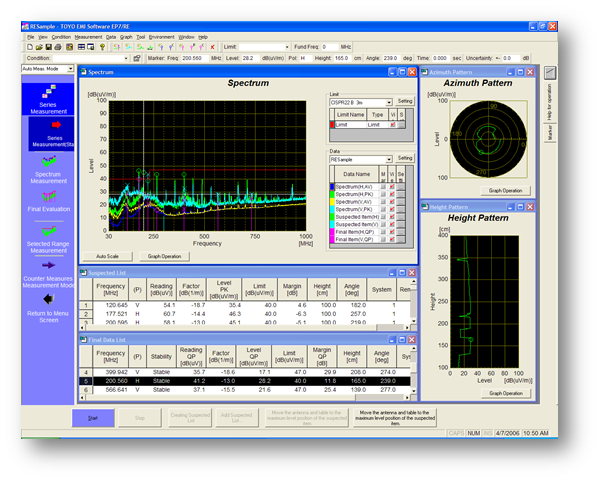Click the Fund Freq input field
The height and width of the screenshot is (481, 600).
coord(329,47)
